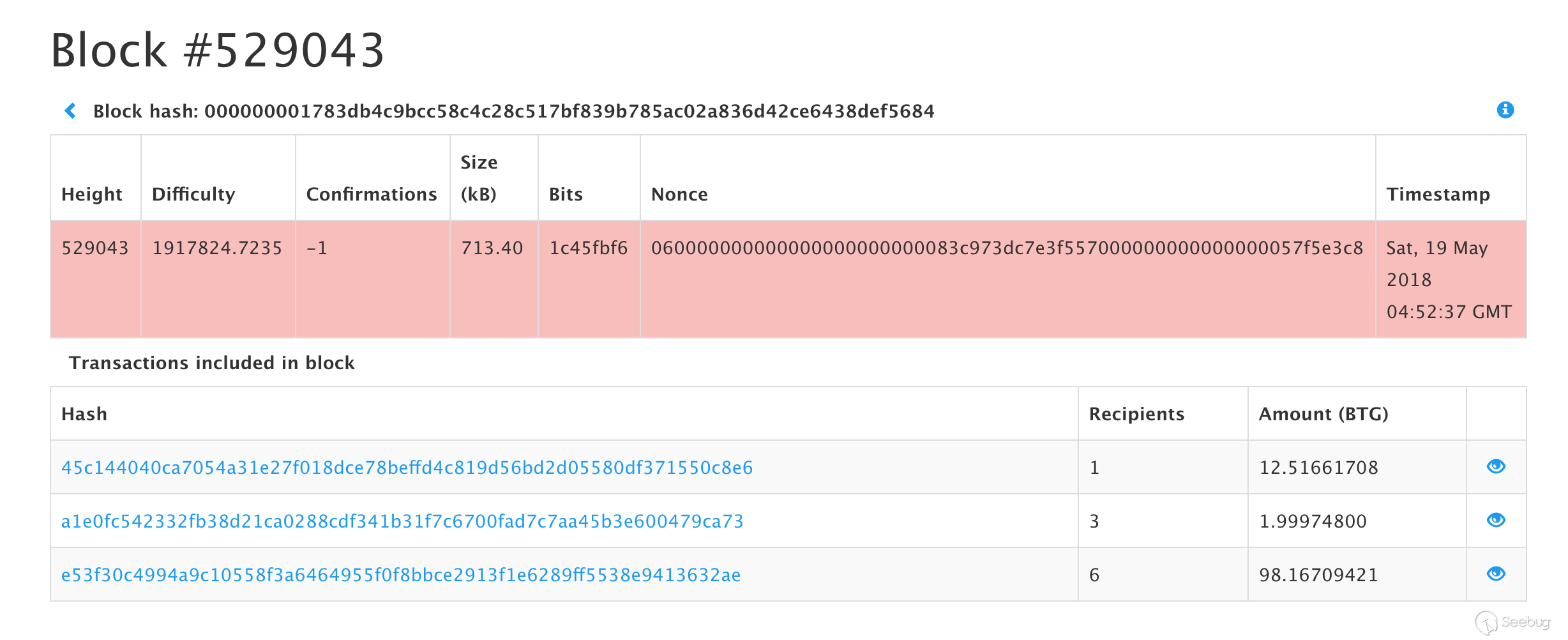
Task: Click eye icon for transaction e53f30c499
Action: click(1496, 574)
